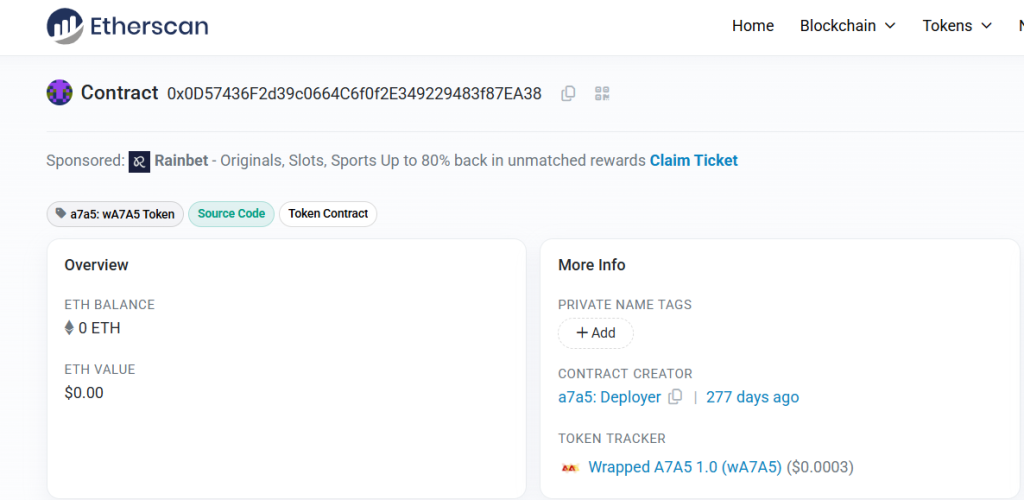Go to the Home menu item
This screenshot has height=500, width=1024.
(x=752, y=26)
